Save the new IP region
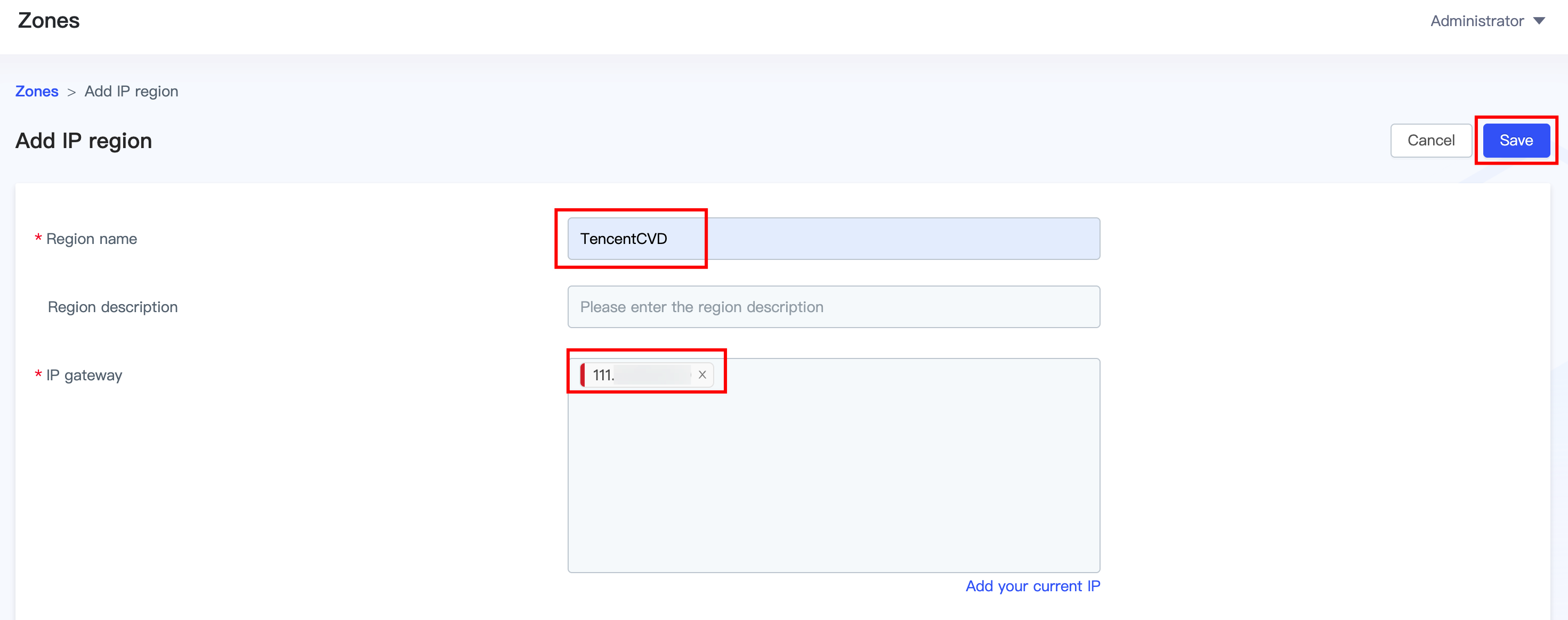Image resolution: width=1568 pixels, height=620 pixels. 1516,141
